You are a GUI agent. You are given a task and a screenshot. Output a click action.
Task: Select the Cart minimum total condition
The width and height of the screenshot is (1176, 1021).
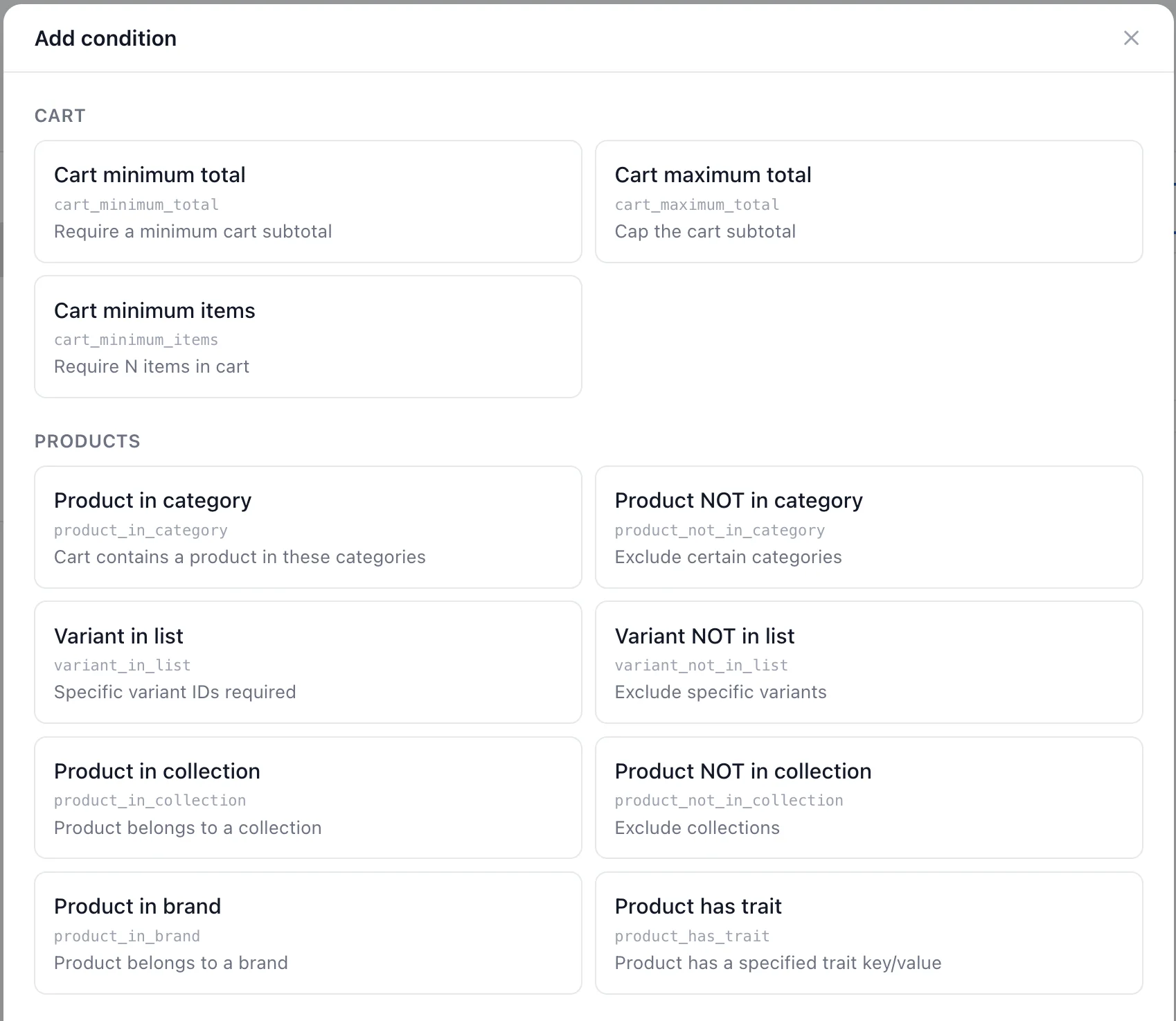[308, 202]
